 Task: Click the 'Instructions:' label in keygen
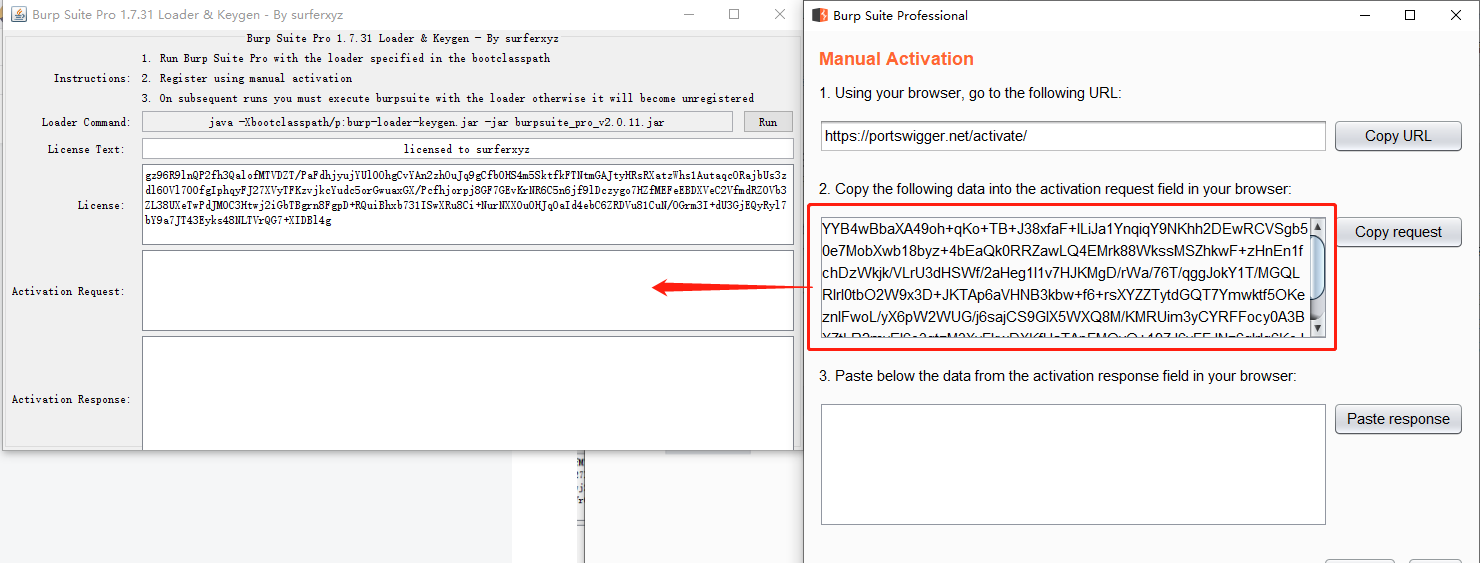(91, 78)
